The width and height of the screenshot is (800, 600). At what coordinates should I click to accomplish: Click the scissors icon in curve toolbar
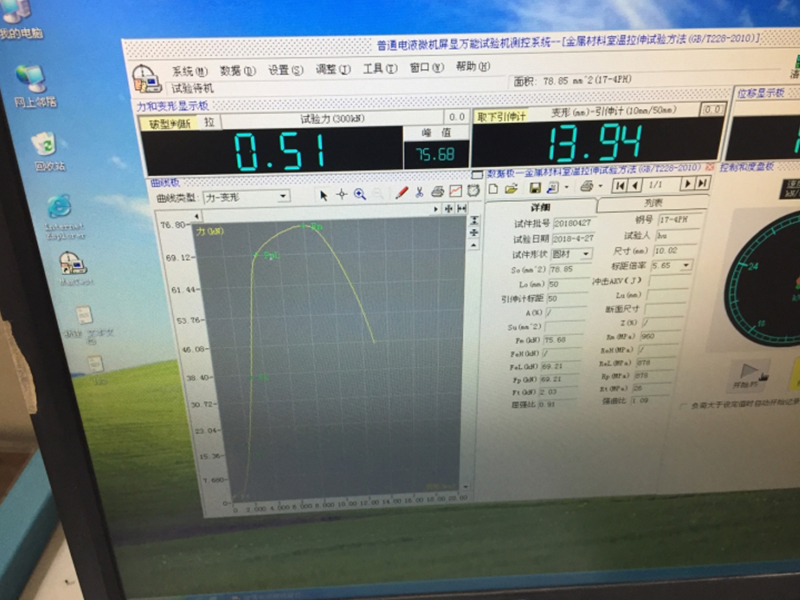coord(420,193)
